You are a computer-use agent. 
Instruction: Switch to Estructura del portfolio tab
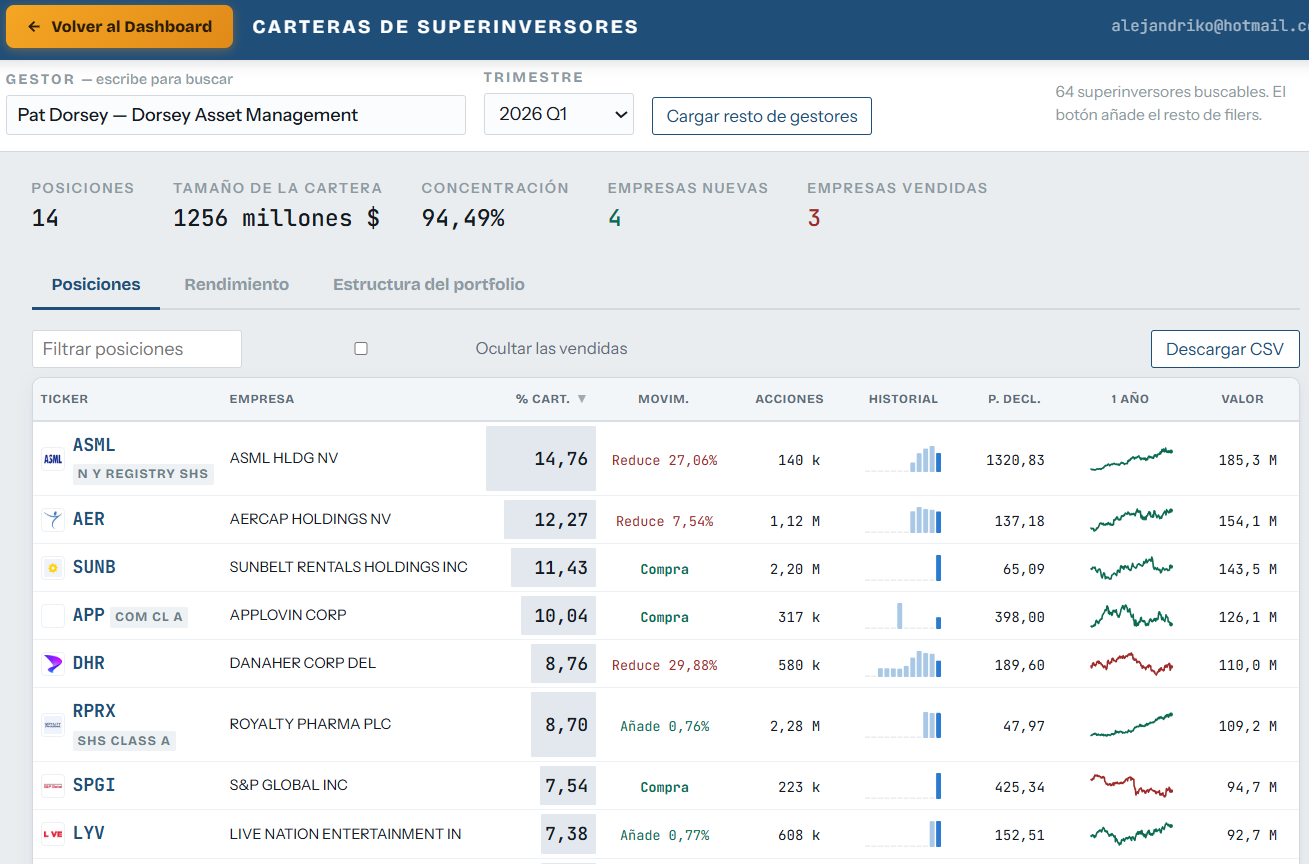tap(429, 285)
